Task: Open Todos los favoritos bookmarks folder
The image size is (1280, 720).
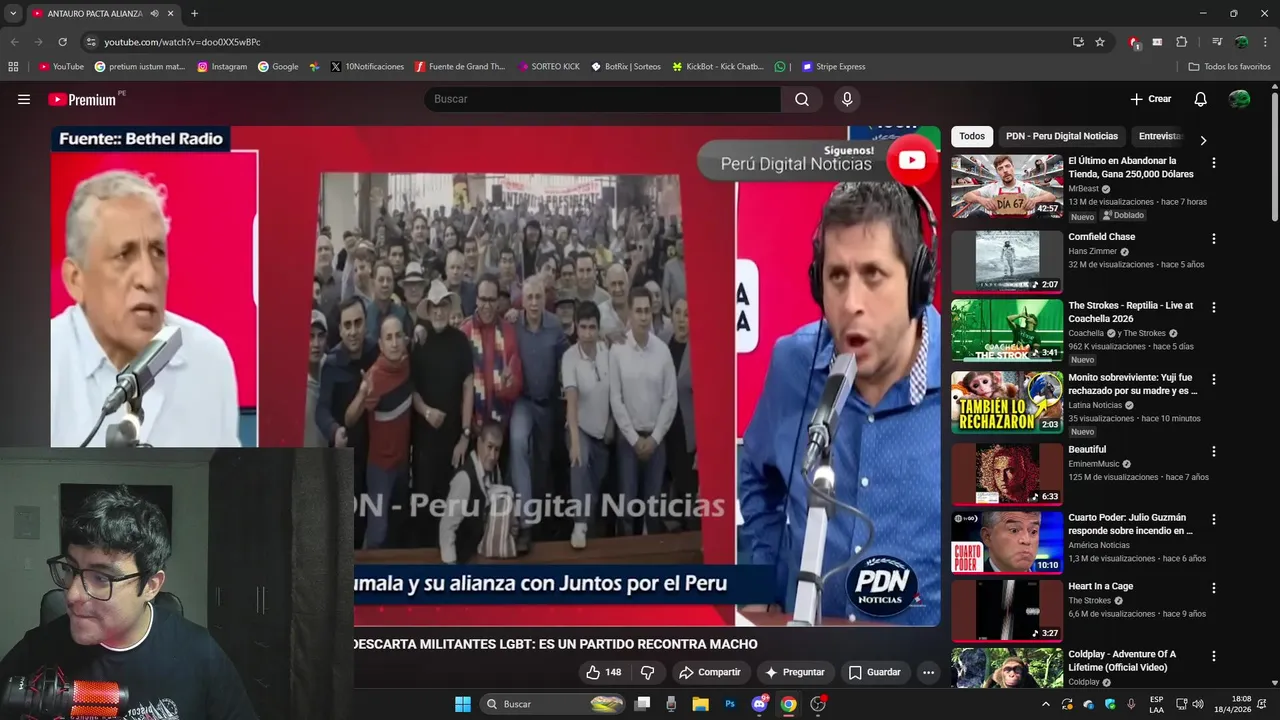Action: (x=1229, y=67)
